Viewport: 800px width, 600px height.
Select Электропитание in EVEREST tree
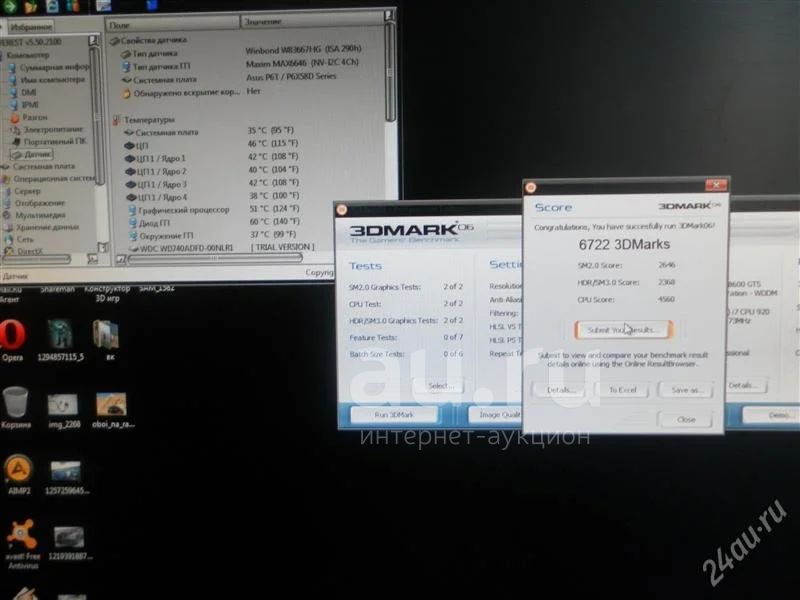47,130
